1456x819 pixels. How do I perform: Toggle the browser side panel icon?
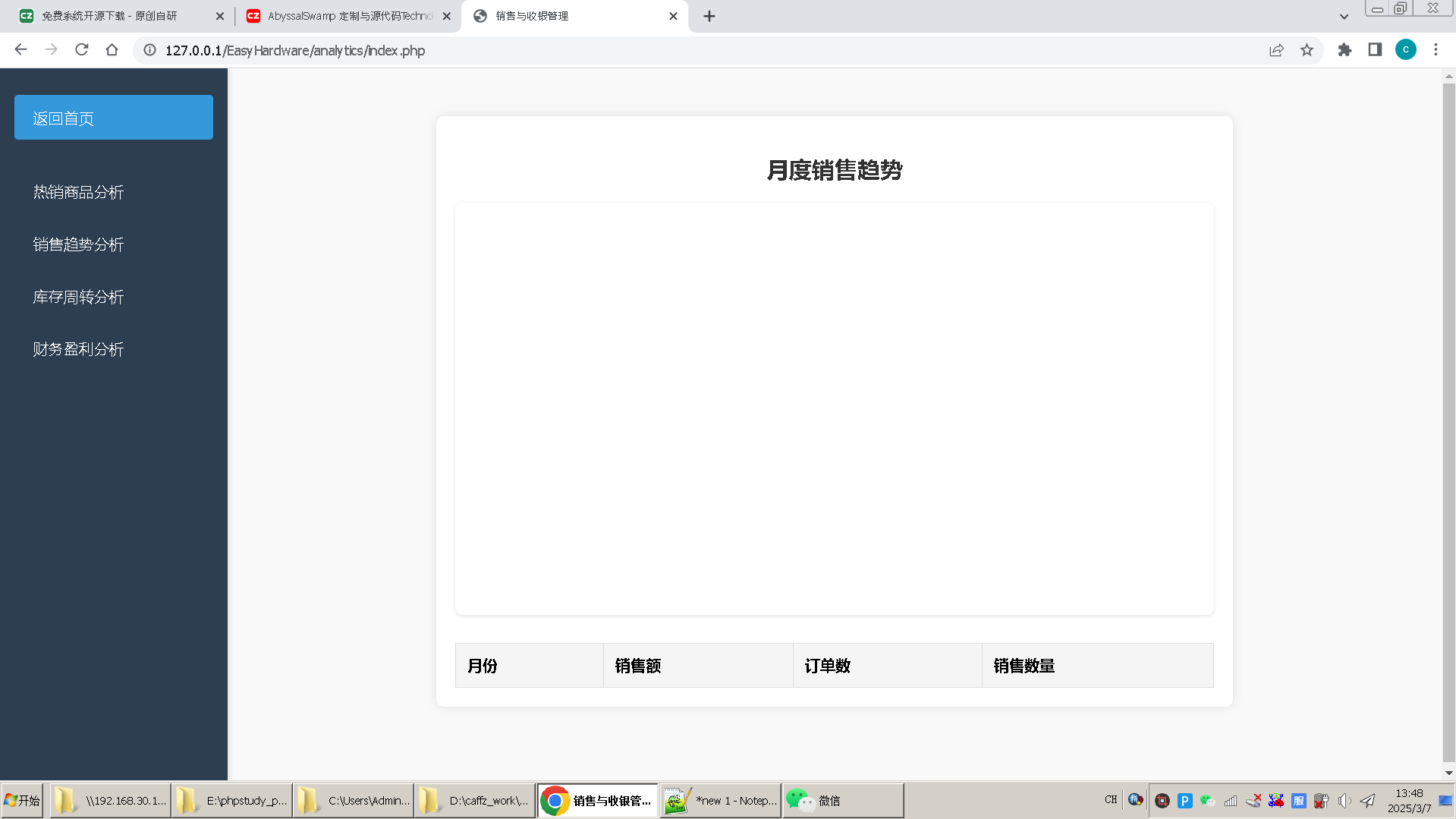pyautogui.click(x=1375, y=50)
